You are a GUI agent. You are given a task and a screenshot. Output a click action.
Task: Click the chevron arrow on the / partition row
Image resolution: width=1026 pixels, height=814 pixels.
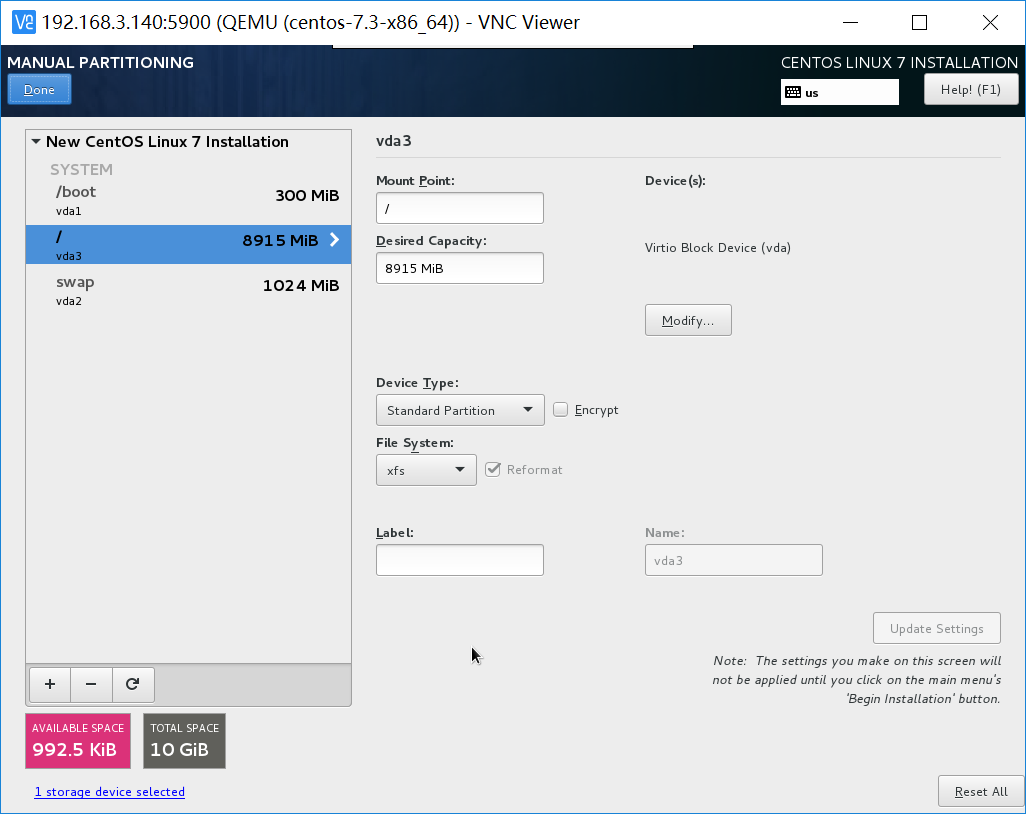tap(334, 240)
